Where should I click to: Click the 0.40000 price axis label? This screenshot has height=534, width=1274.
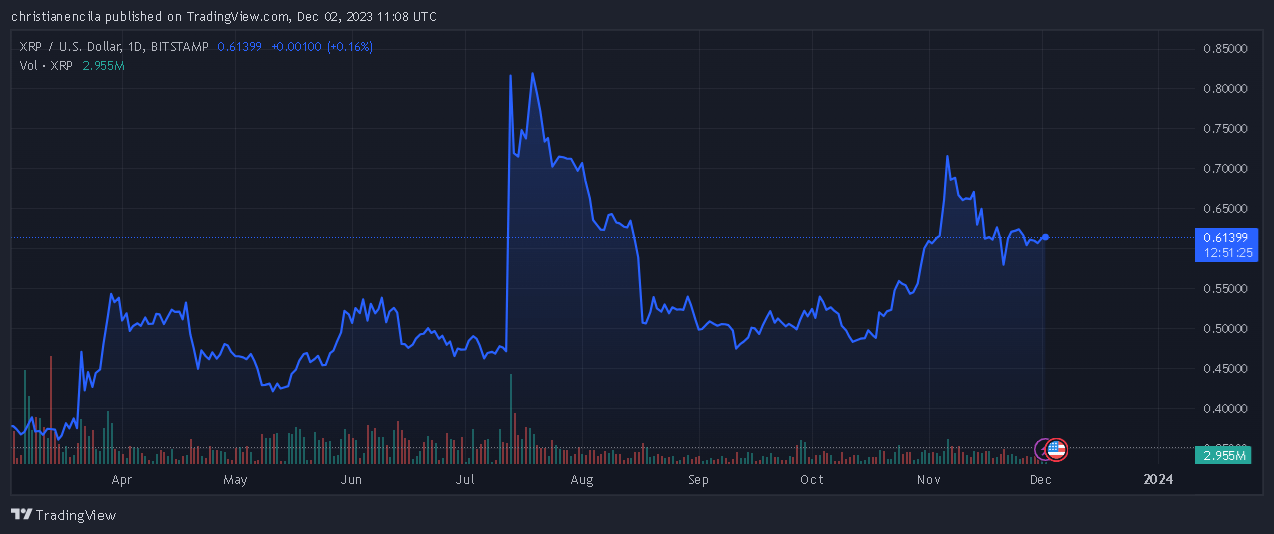pyautogui.click(x=1225, y=408)
